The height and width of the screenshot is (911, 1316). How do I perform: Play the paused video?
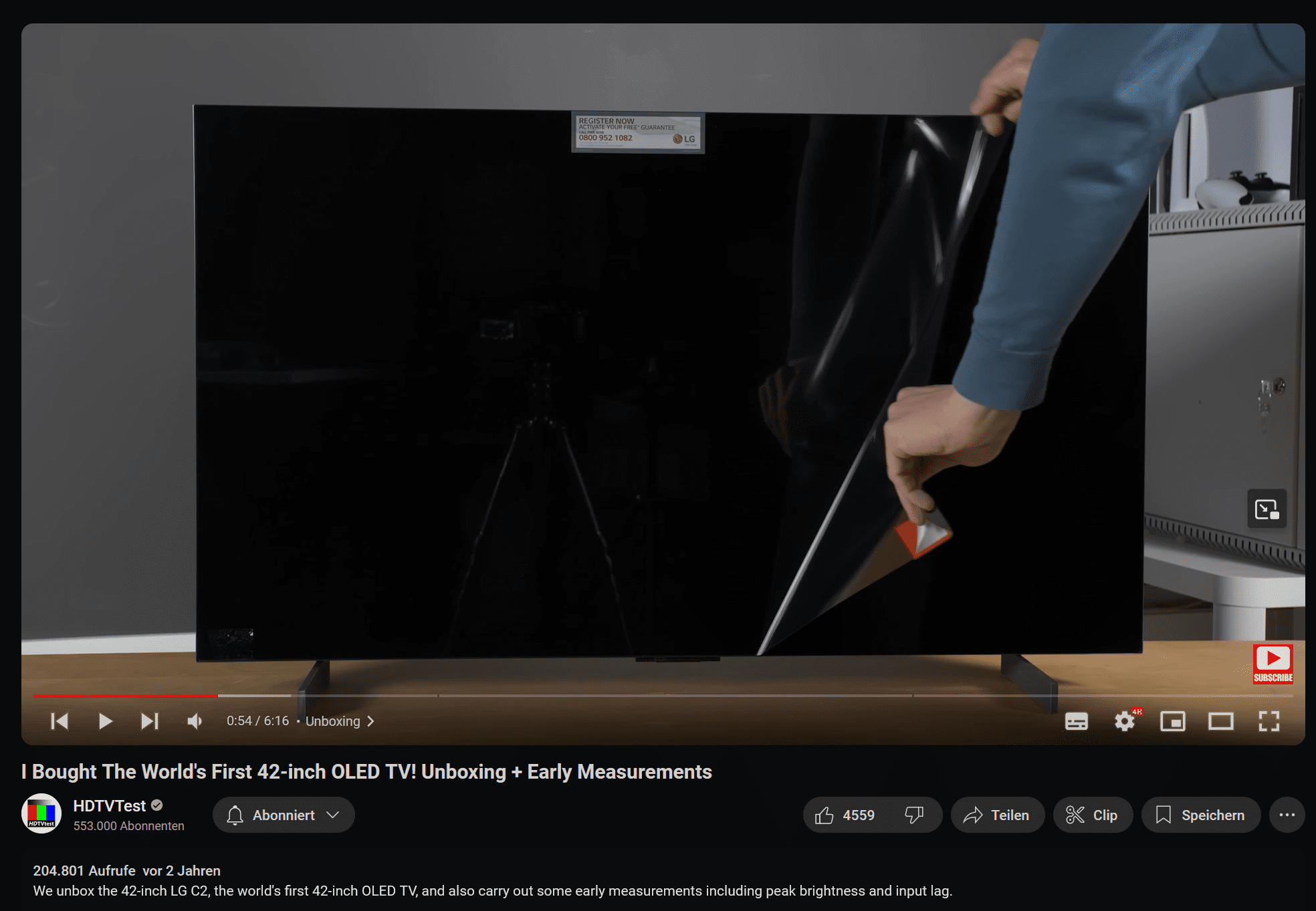point(105,721)
